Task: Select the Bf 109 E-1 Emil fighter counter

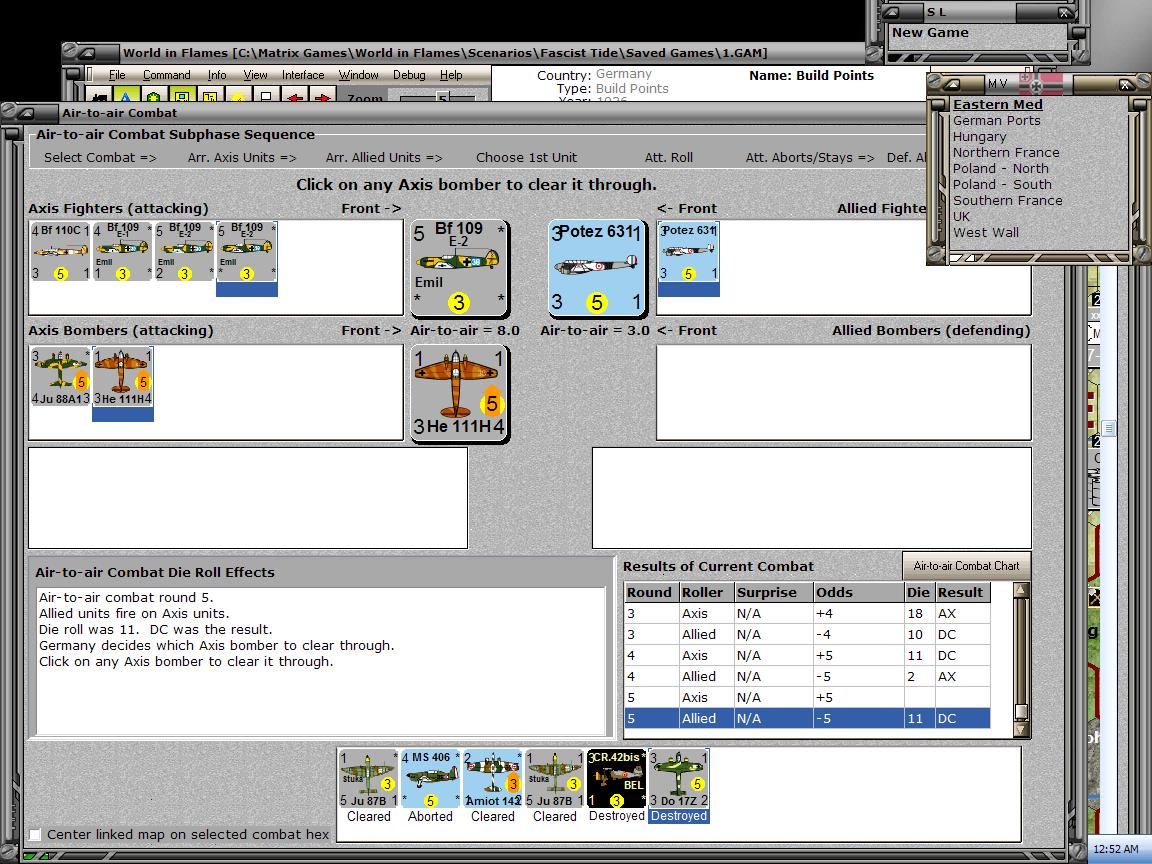Action: pos(122,252)
